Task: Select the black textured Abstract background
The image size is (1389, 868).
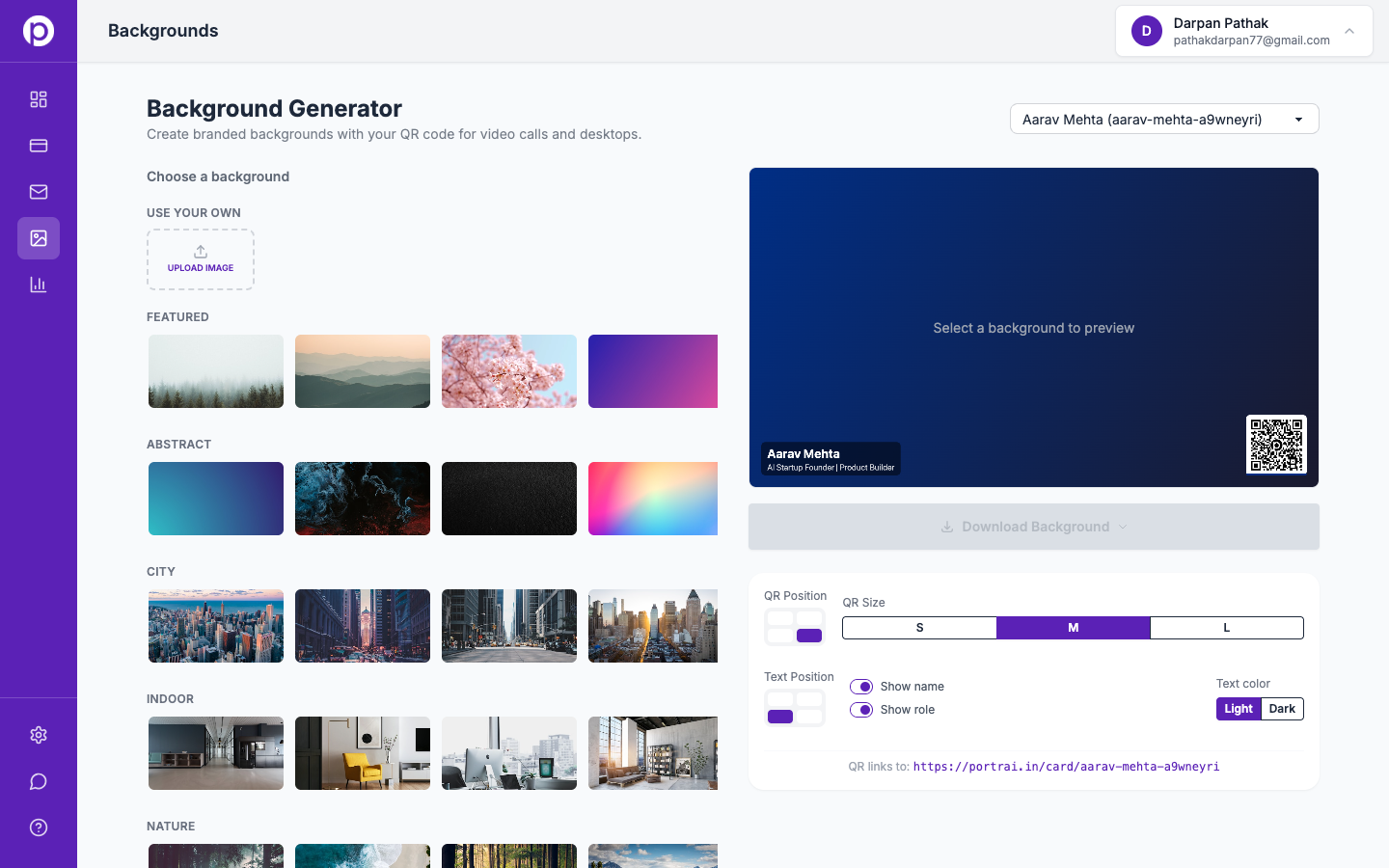Action: point(509,499)
